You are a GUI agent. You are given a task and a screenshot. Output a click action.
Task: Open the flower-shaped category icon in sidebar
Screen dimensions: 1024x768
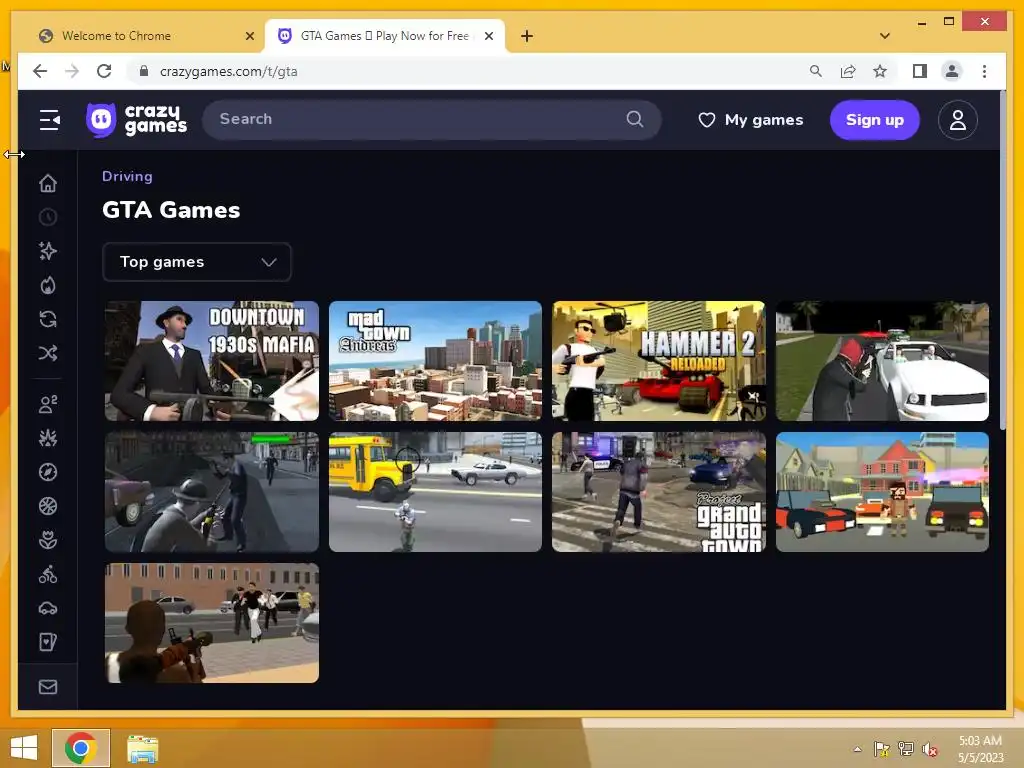point(48,540)
